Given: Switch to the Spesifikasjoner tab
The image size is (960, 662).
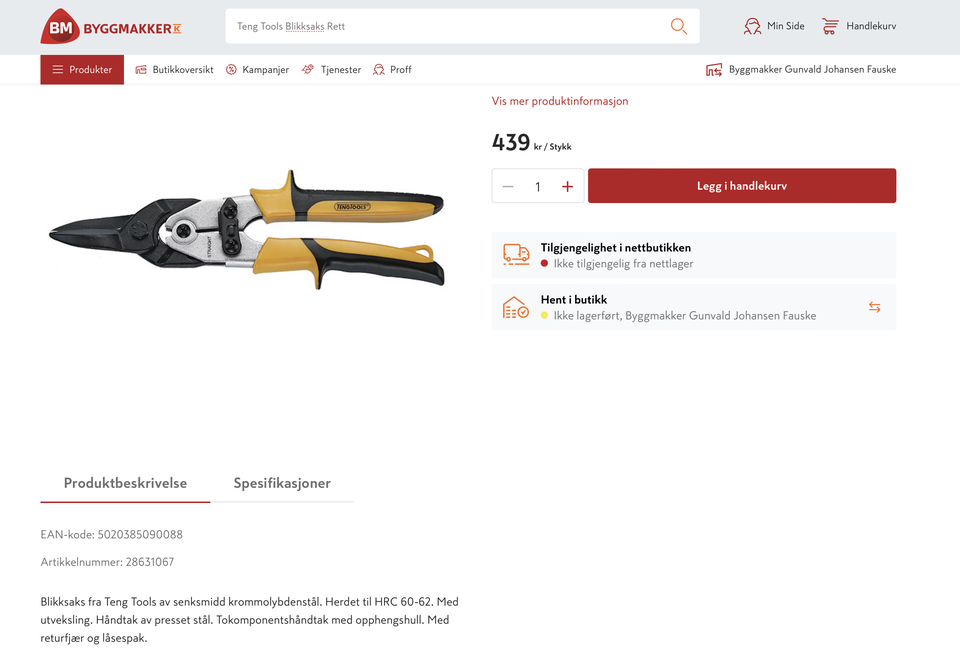Looking at the screenshot, I should tap(282, 483).
